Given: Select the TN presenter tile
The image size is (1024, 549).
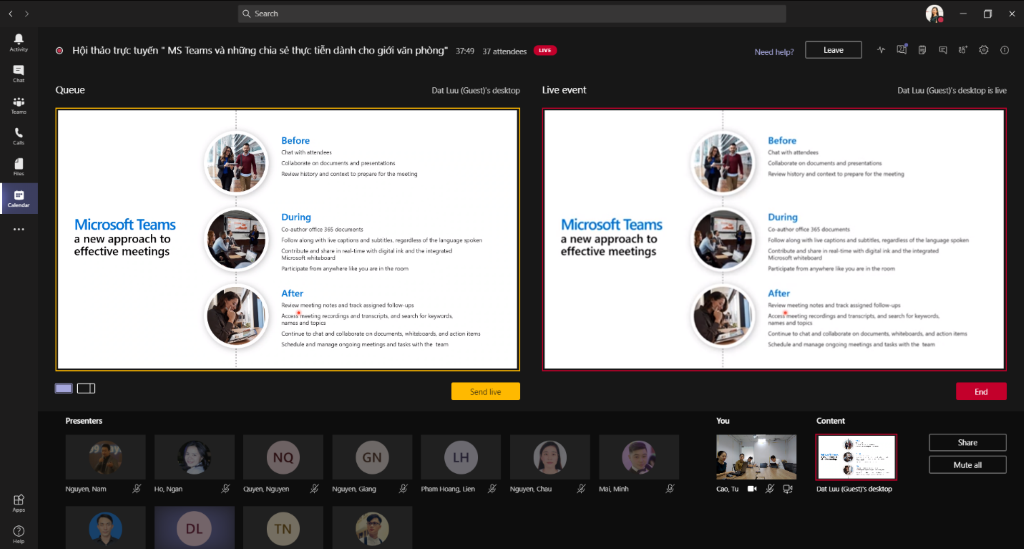Looking at the screenshot, I should 283,527.
